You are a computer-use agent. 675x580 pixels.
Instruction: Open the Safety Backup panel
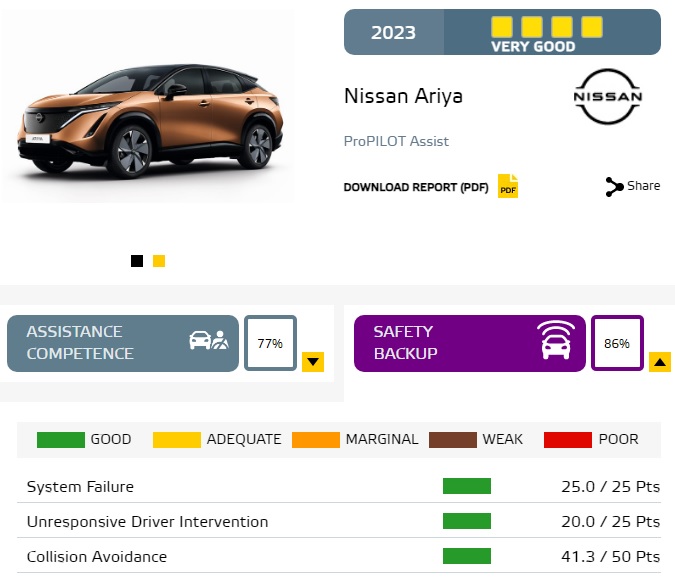click(x=470, y=343)
